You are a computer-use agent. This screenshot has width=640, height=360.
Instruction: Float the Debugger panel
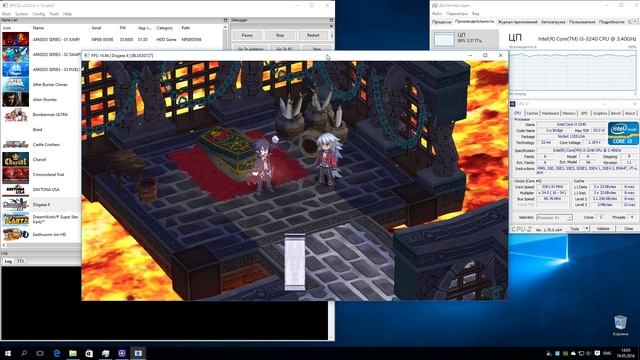pos(331,20)
